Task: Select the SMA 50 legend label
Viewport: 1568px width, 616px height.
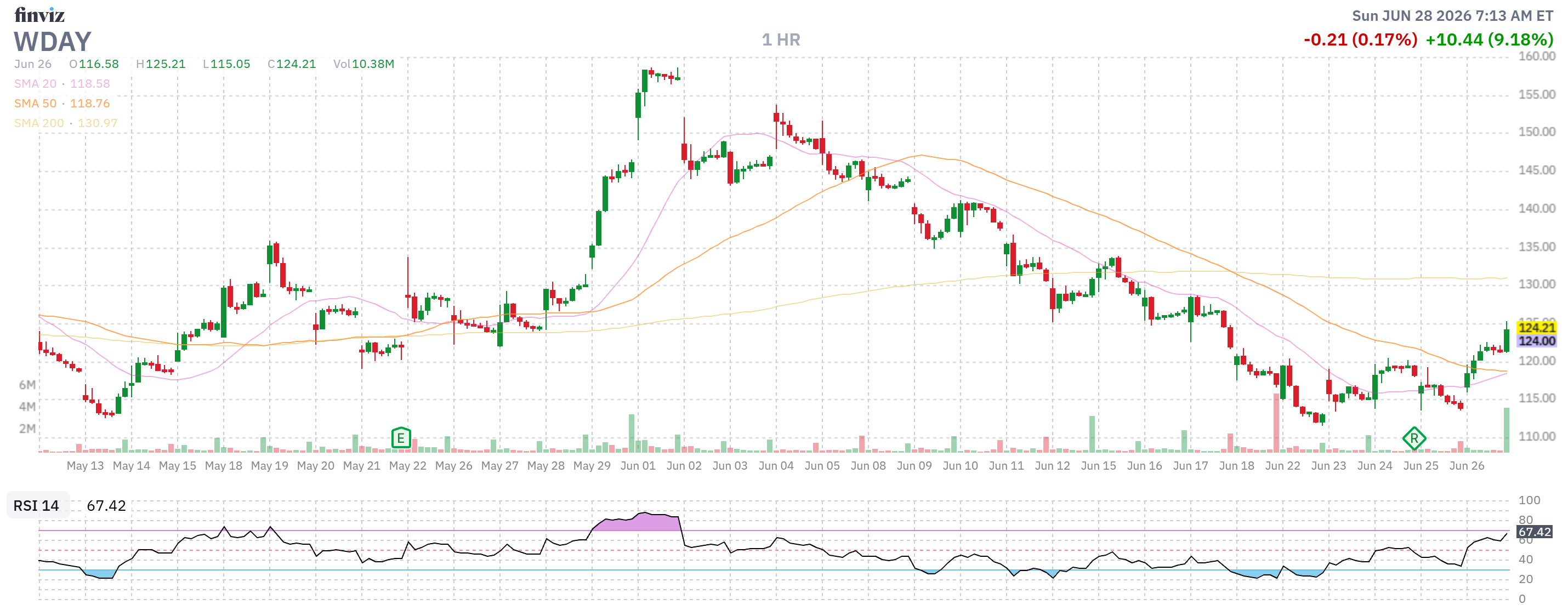Action: pos(35,104)
